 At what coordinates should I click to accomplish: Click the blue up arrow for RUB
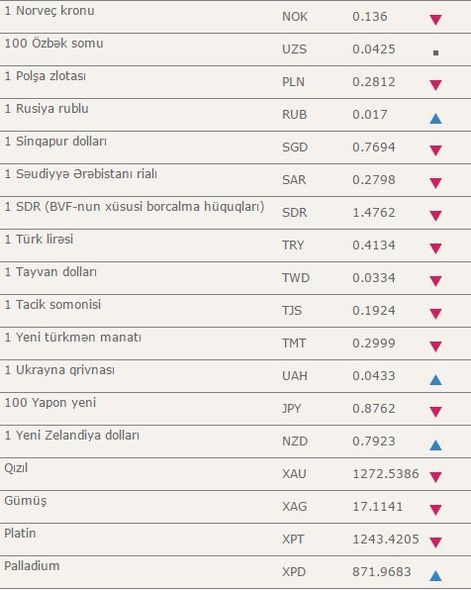click(435, 119)
